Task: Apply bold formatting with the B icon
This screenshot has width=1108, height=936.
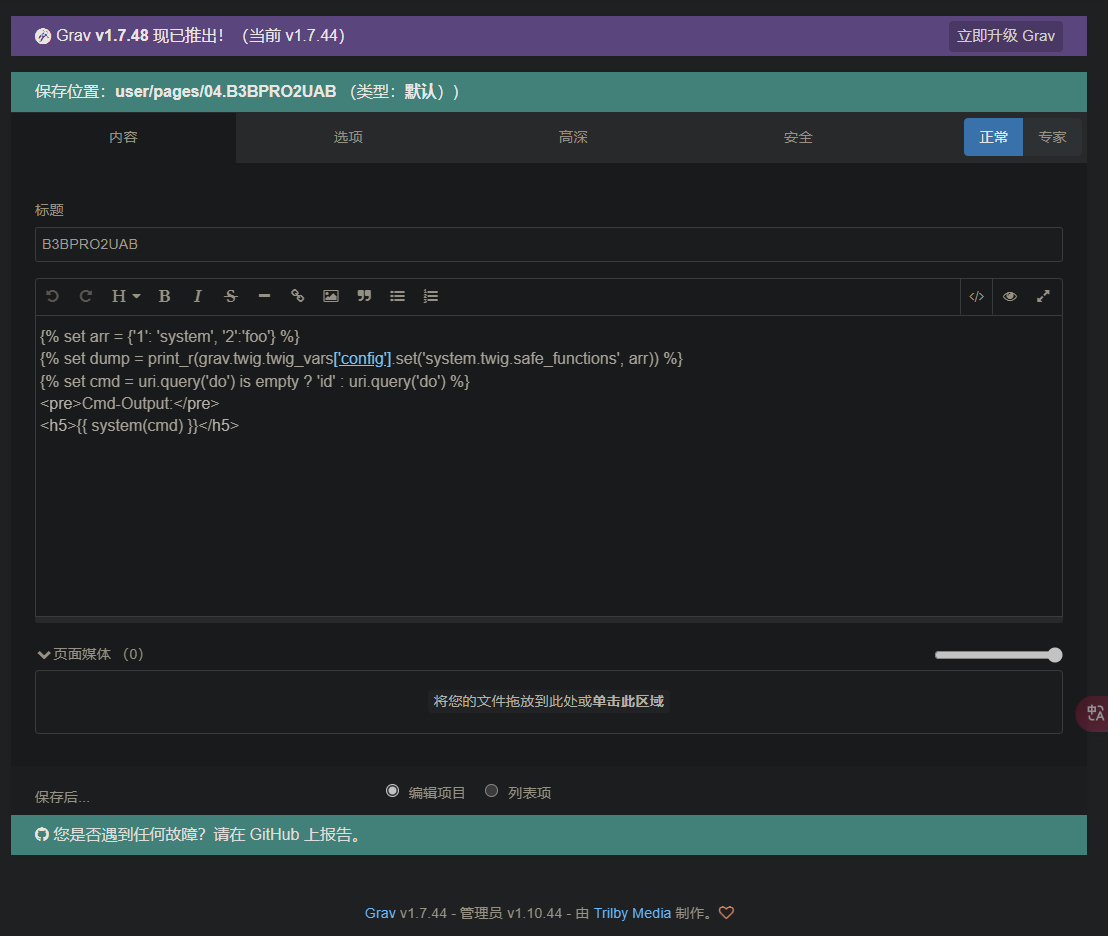Action: click(x=165, y=296)
